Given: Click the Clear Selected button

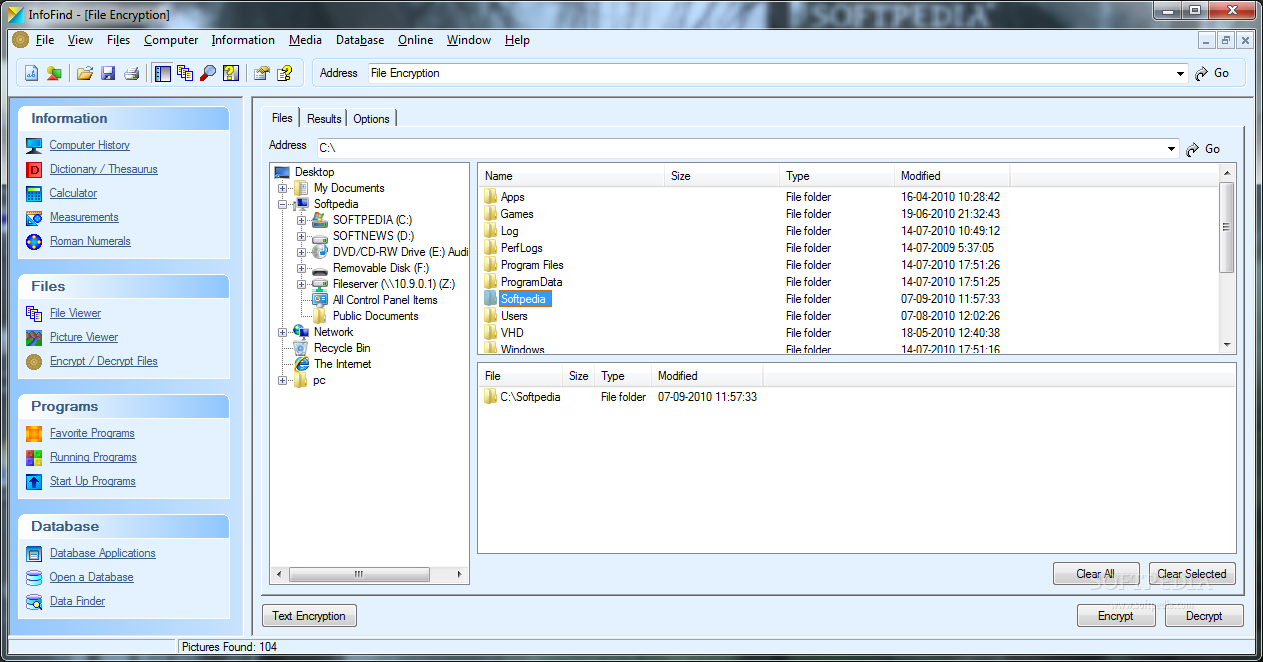Looking at the screenshot, I should pyautogui.click(x=1192, y=574).
